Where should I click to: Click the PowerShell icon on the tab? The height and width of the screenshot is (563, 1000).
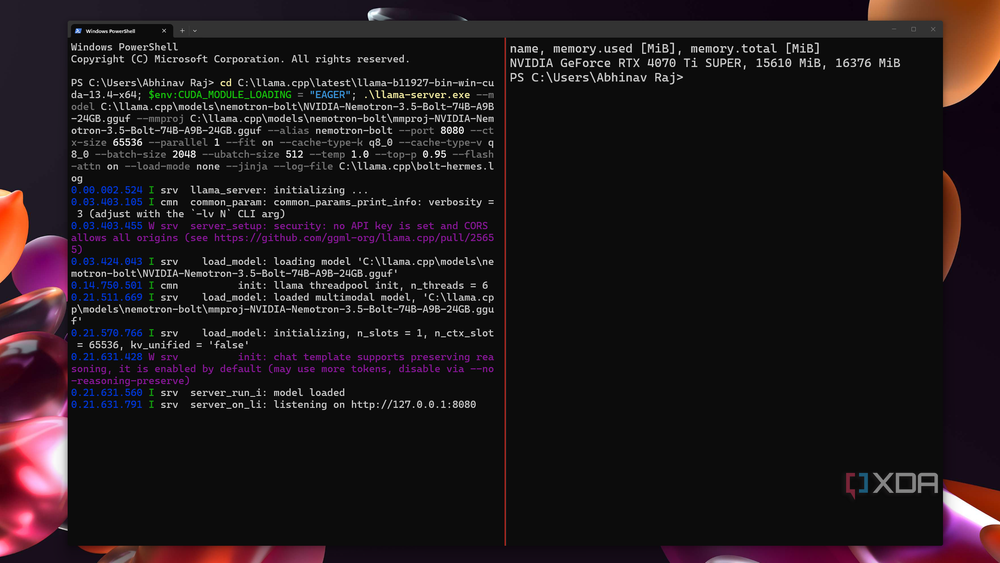pos(78,31)
